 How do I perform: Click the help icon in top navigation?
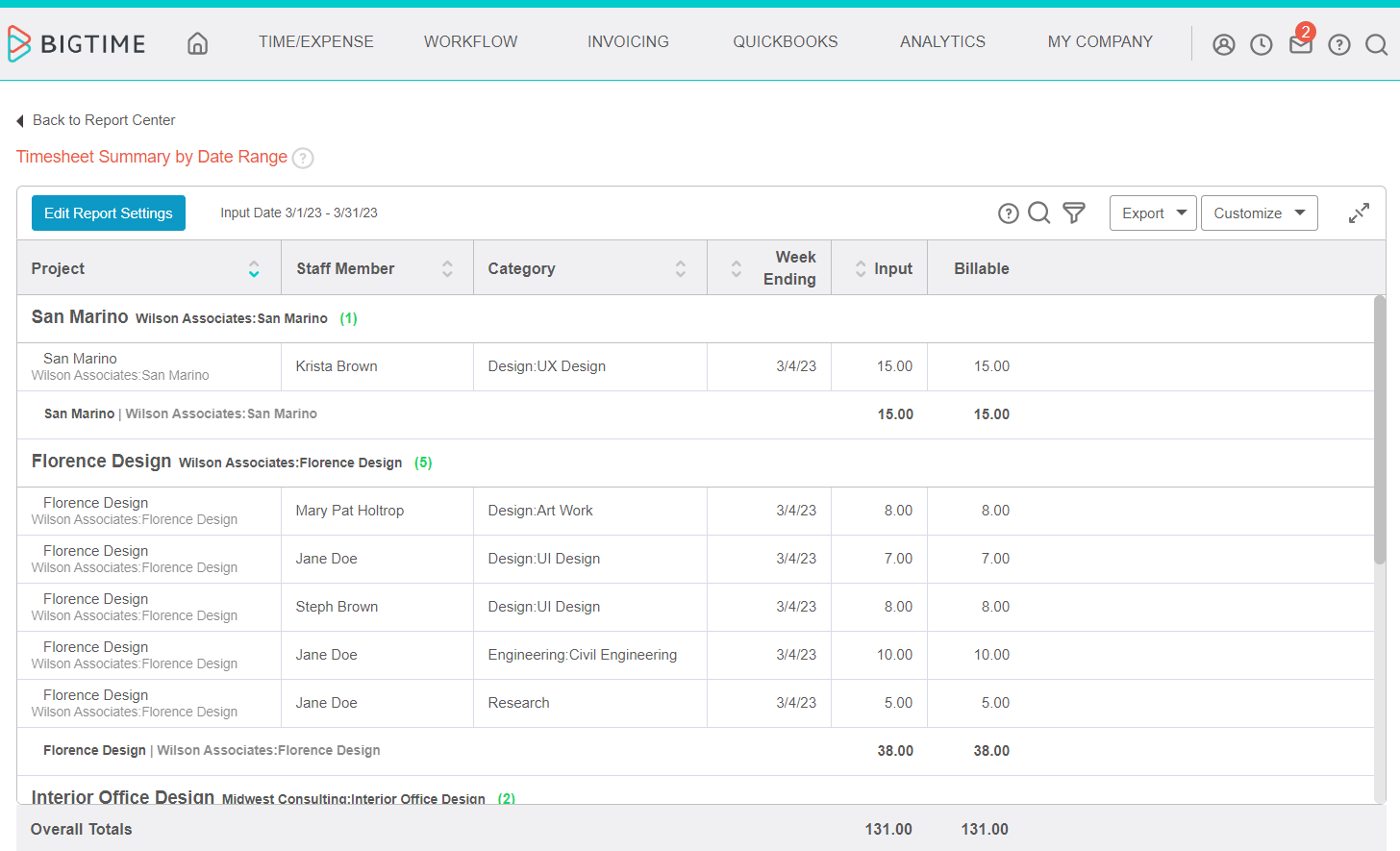[1338, 44]
